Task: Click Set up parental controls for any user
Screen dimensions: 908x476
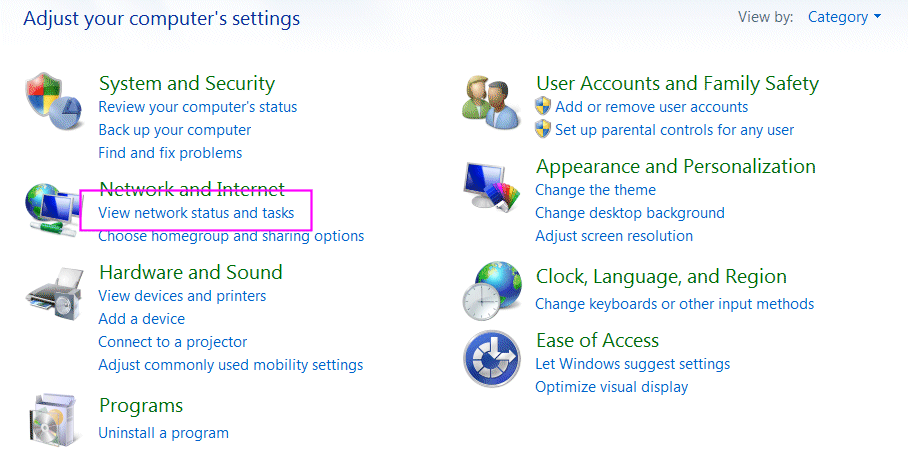Action: [674, 129]
